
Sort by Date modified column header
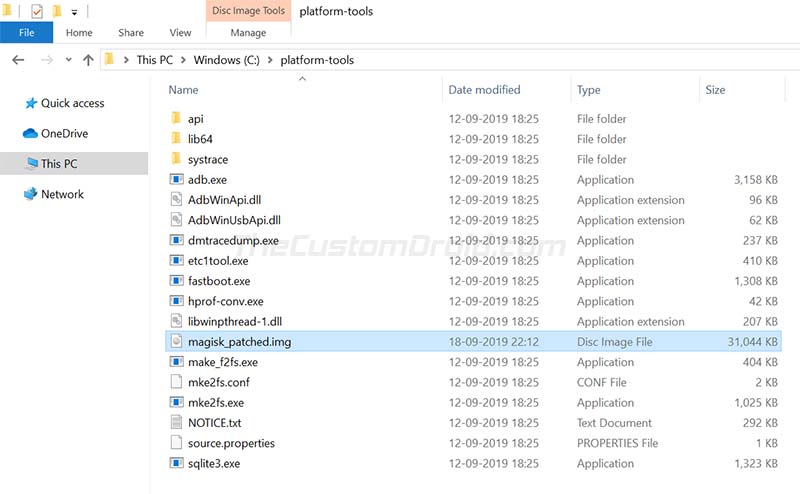tap(484, 90)
